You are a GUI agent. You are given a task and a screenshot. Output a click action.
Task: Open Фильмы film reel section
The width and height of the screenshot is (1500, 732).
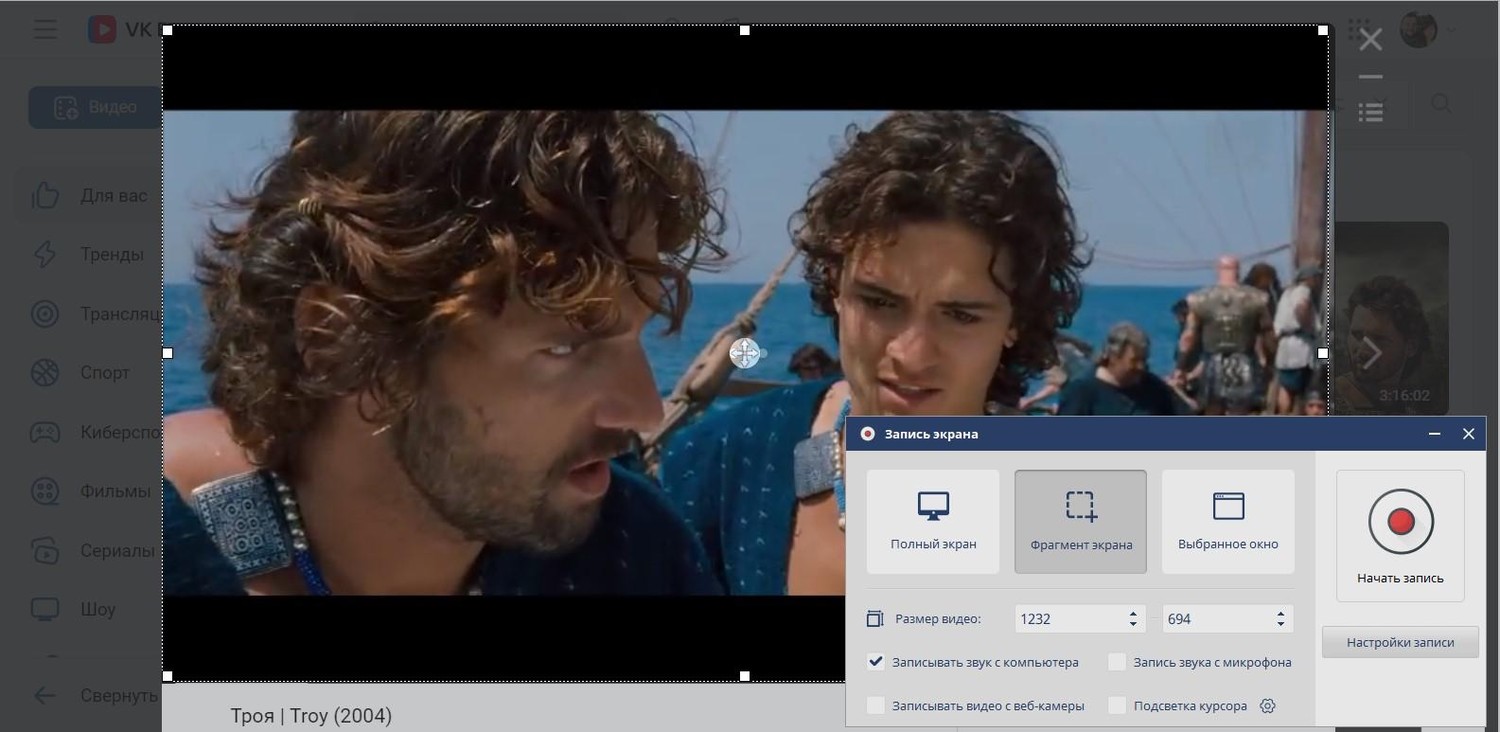(45, 491)
